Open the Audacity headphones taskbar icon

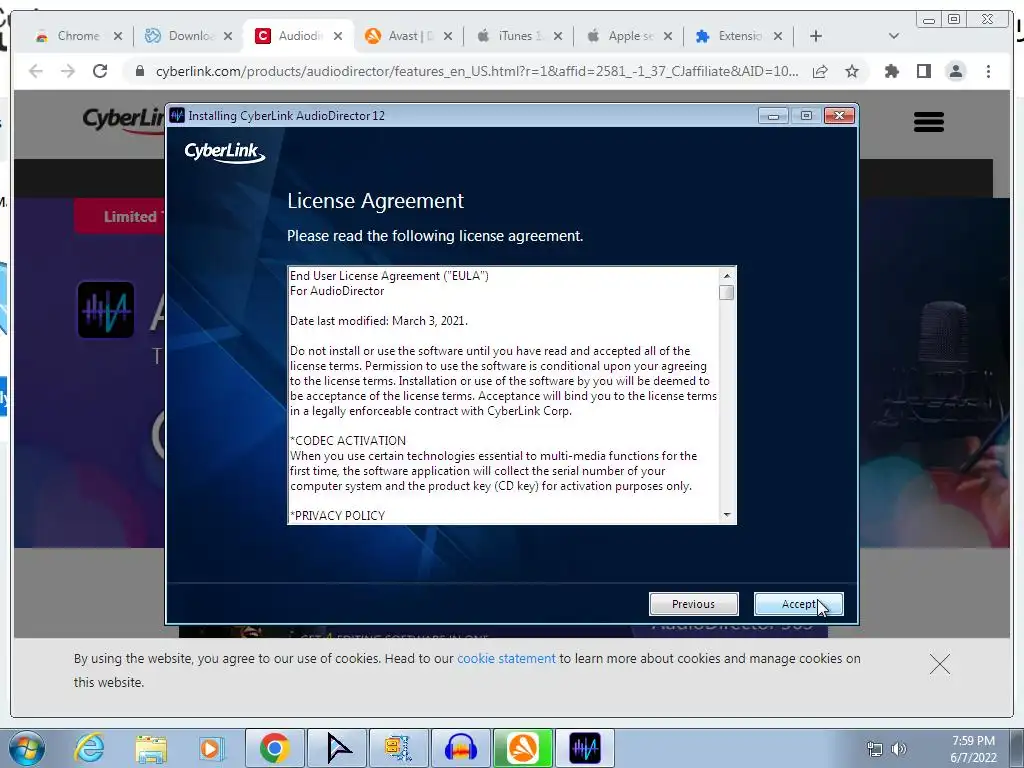[x=460, y=748]
